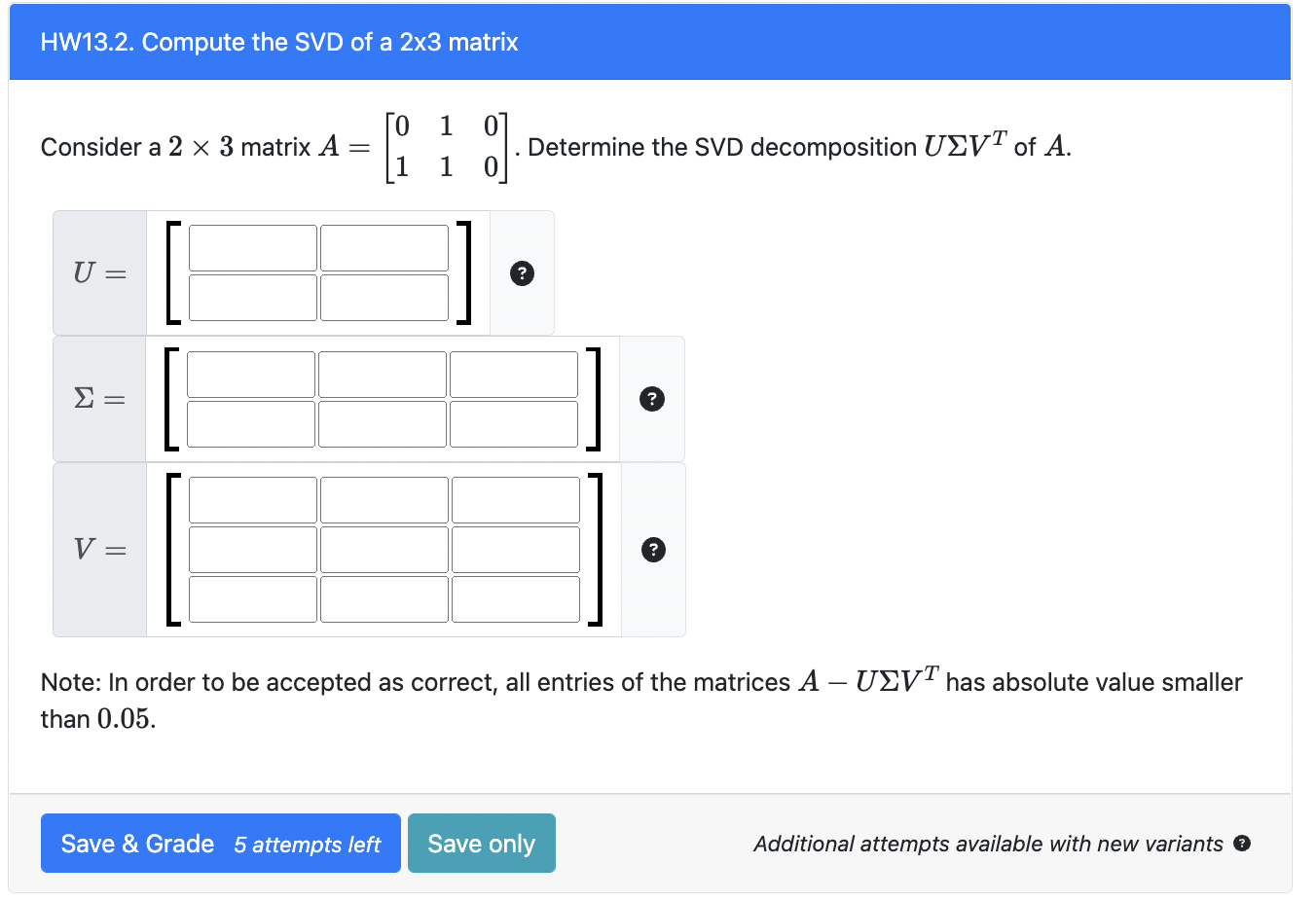Image resolution: width=1316 pixels, height=901 pixels.
Task: Open the help icon beside new variants text
Action: click(1242, 843)
